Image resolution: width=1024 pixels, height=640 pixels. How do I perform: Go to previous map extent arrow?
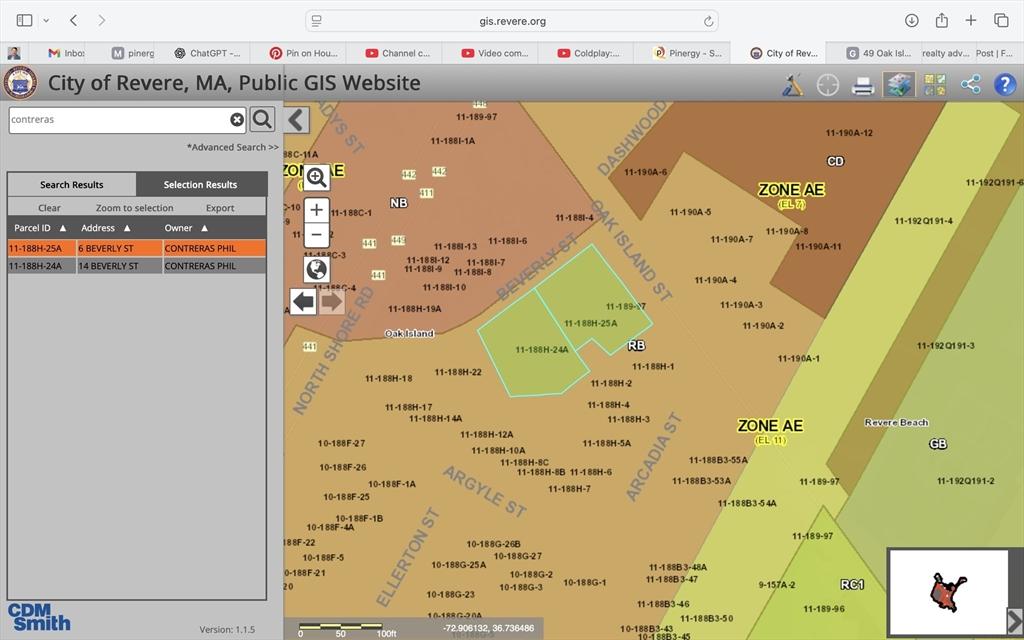tap(303, 301)
